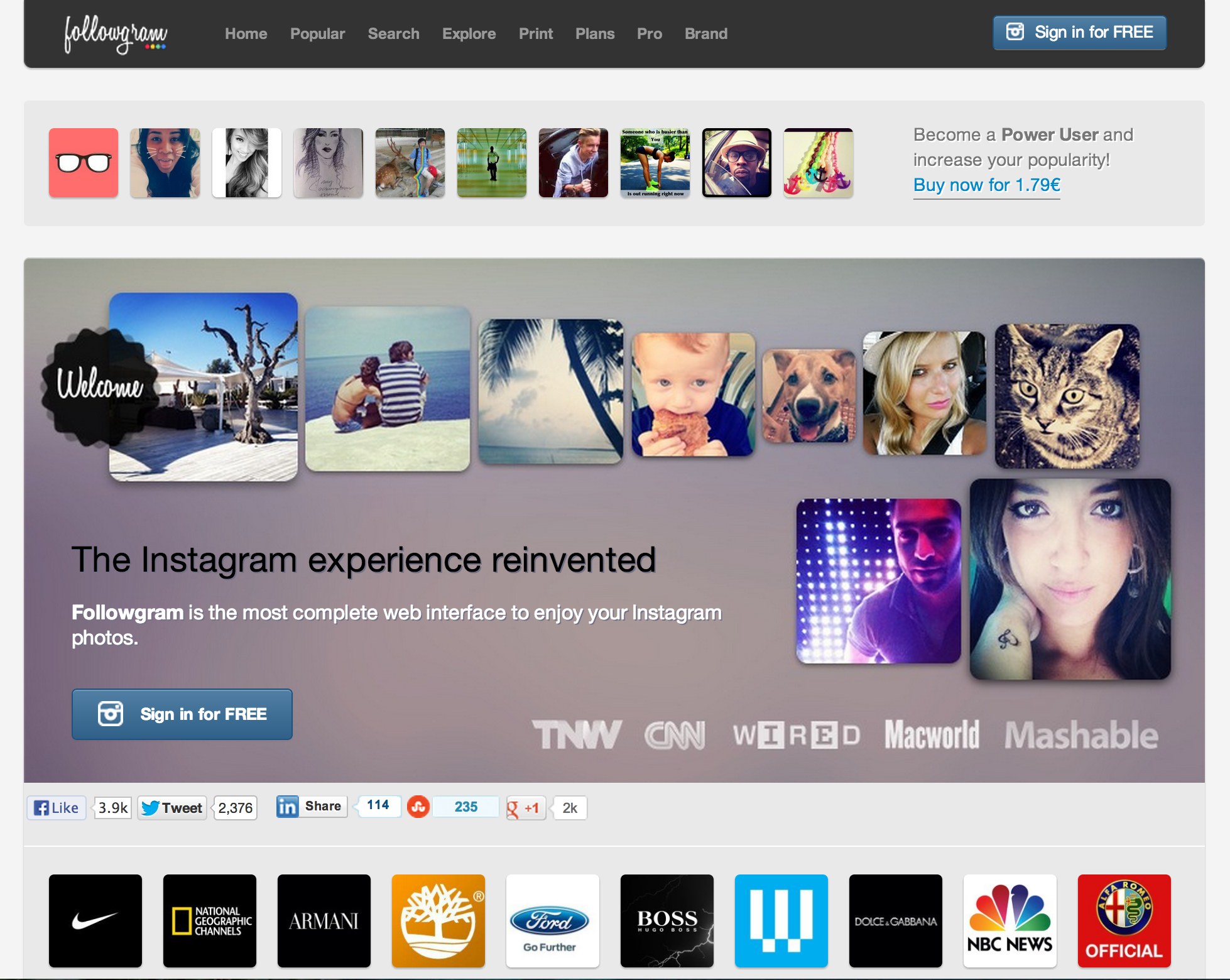Open the blonde woman in car photo
1230x980 pixels.
tap(925, 393)
